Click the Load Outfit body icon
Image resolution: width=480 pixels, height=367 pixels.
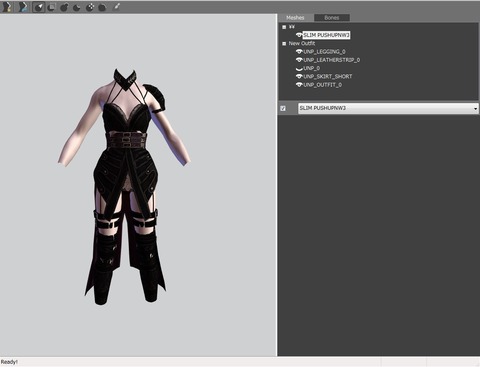pos(23,7)
